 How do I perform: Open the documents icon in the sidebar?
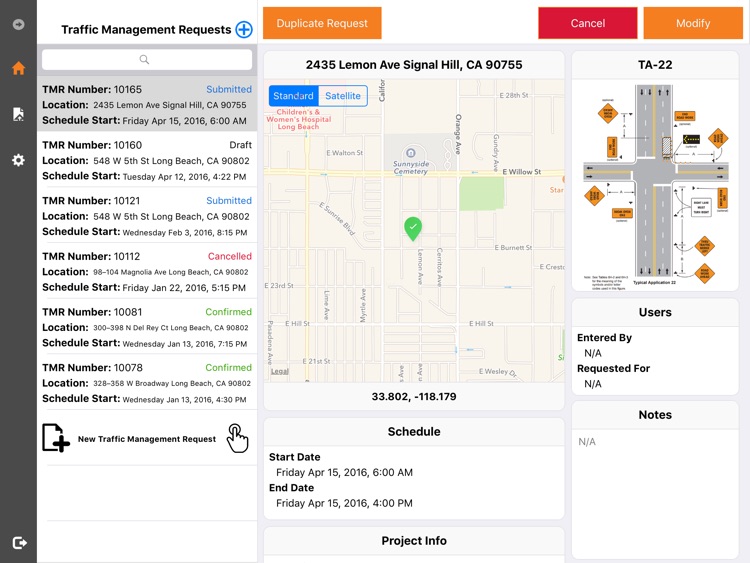18,114
